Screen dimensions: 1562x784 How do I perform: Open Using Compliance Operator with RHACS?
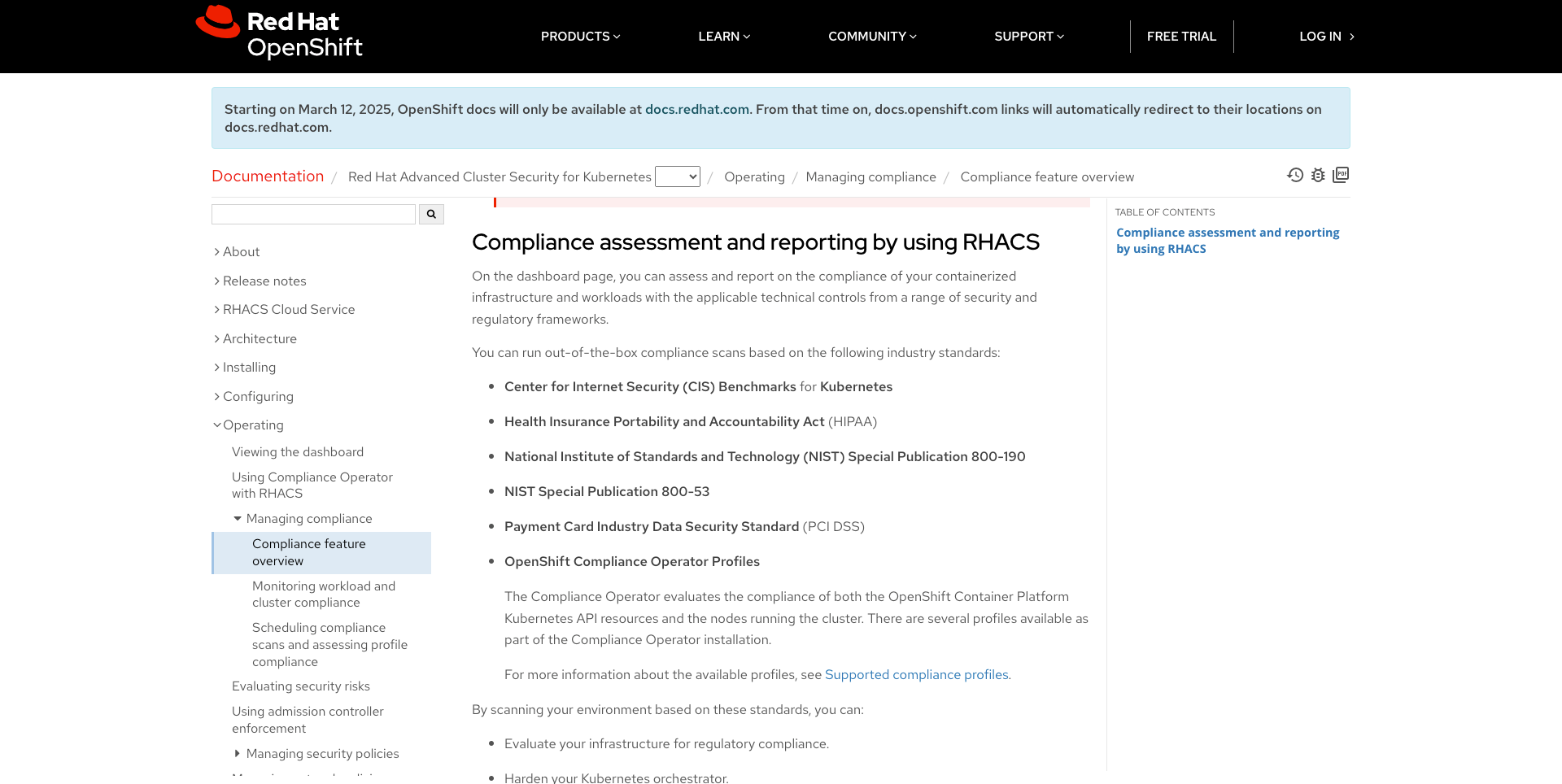pos(312,486)
